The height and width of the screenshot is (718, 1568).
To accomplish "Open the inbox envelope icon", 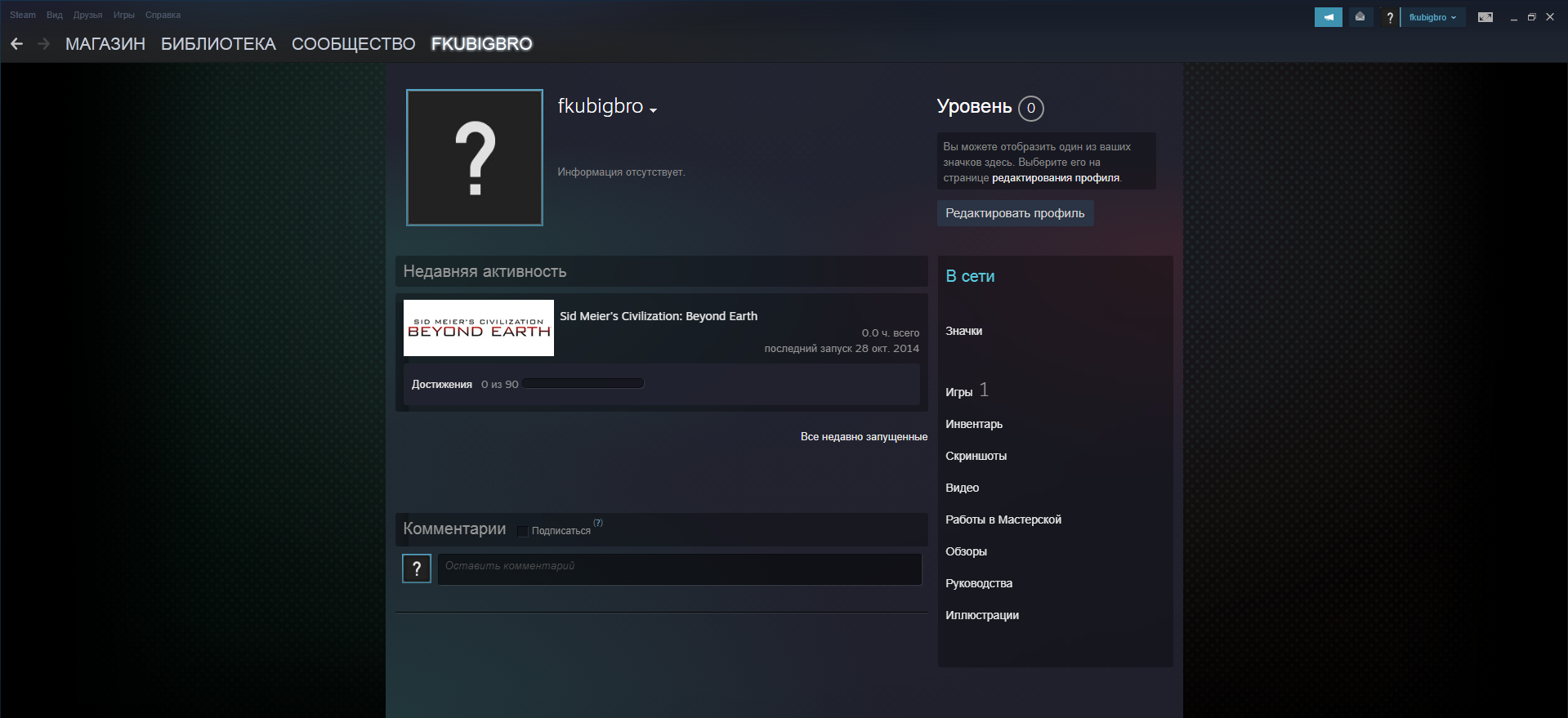I will click(1360, 17).
